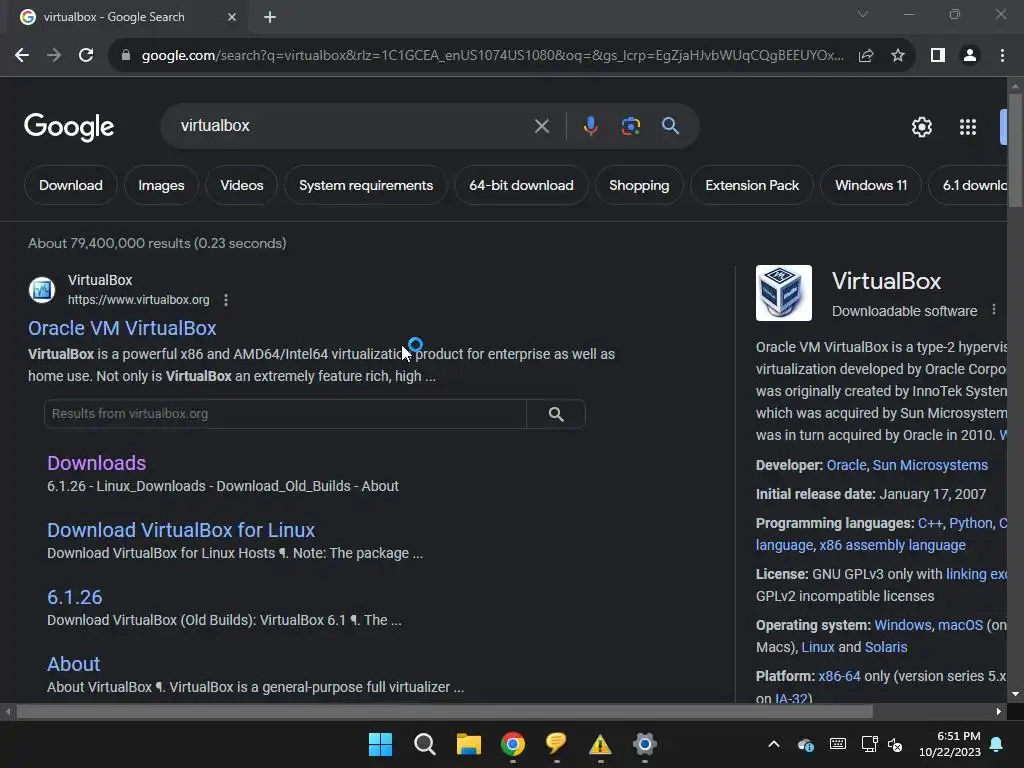
Task: Select 64-bit download filter chip
Action: 521,185
